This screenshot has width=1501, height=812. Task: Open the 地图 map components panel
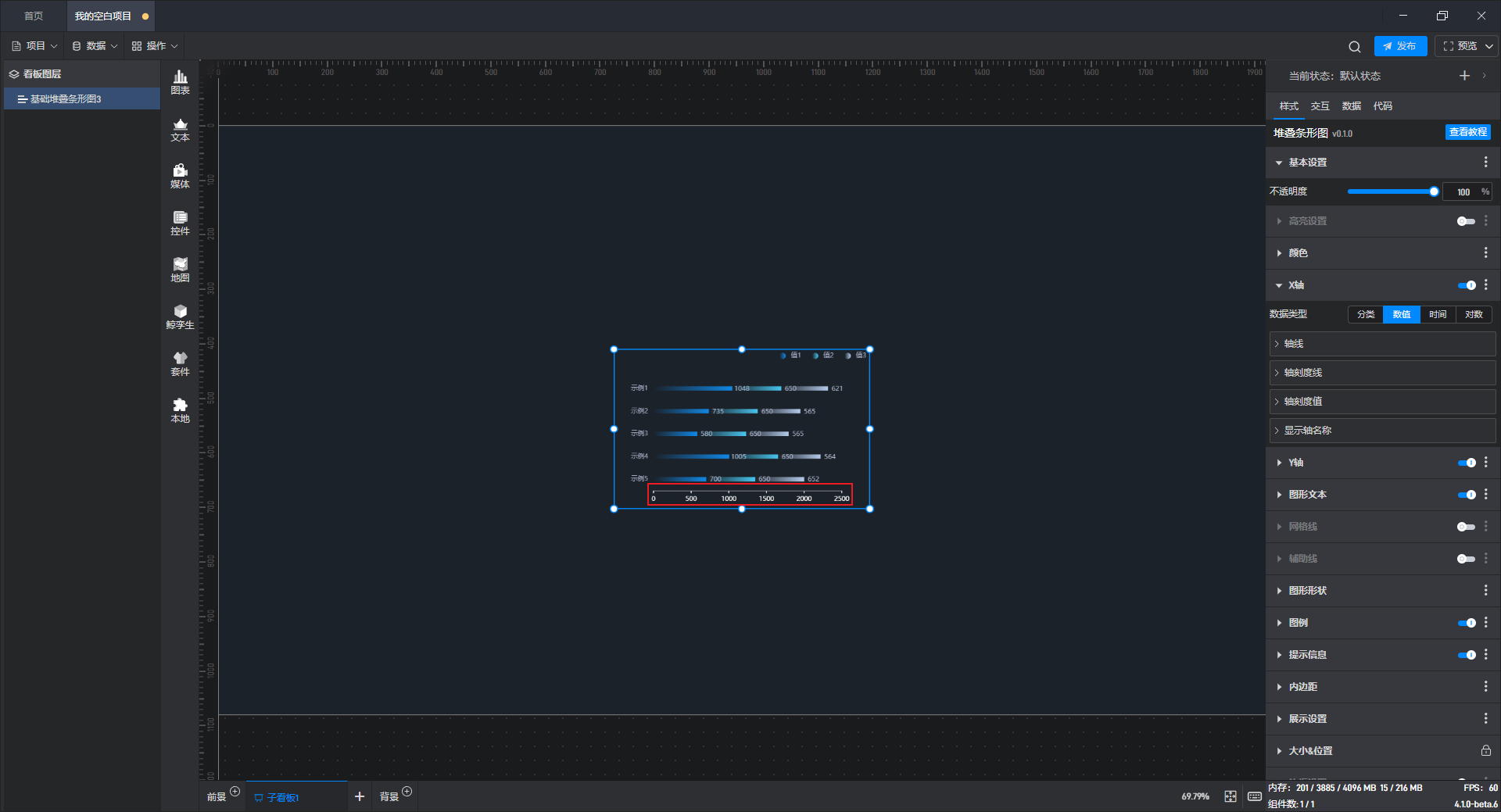(x=180, y=270)
